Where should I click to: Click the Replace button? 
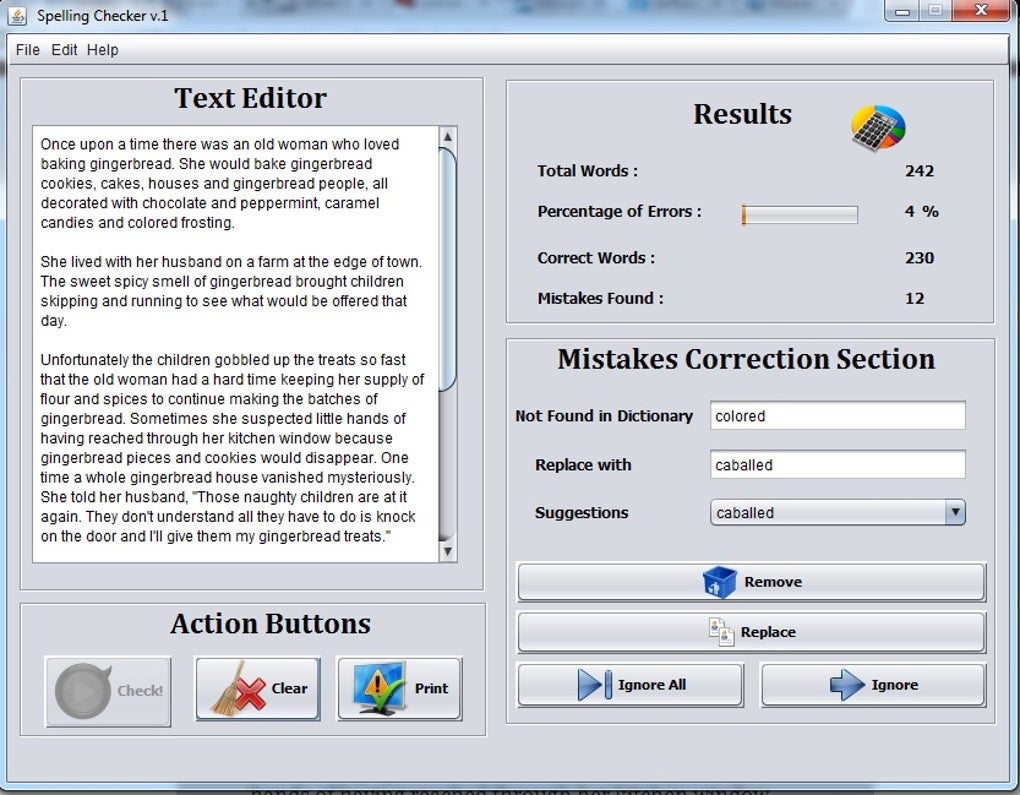751,632
